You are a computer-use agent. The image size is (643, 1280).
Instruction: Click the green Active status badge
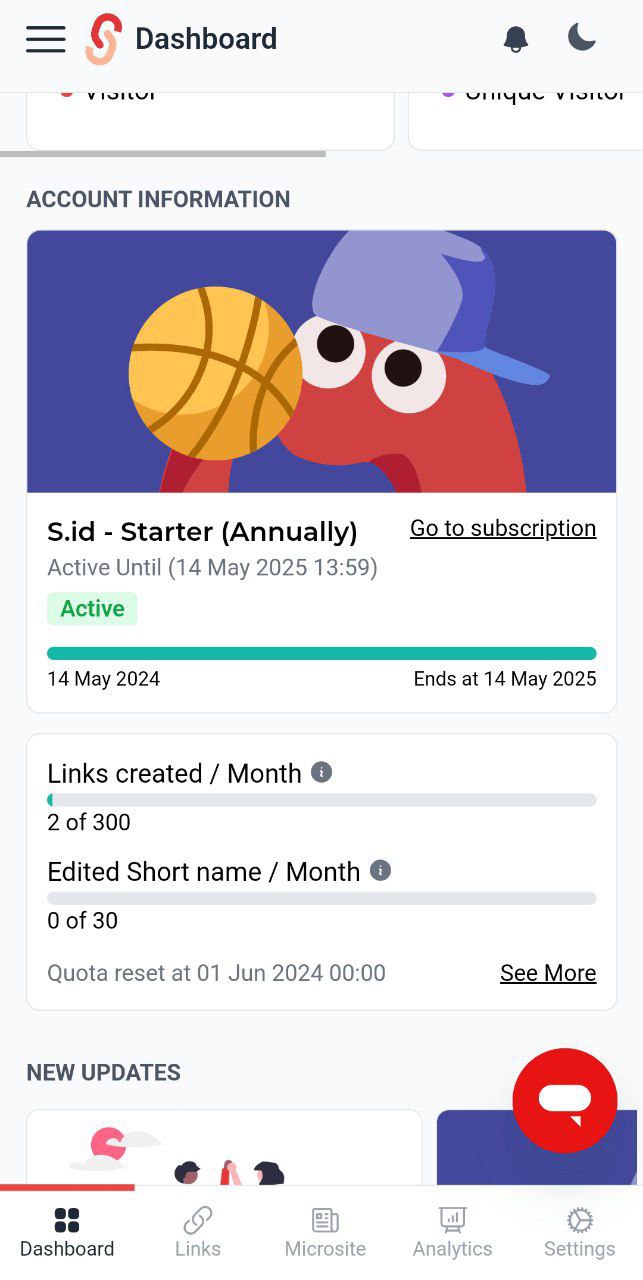point(92,609)
